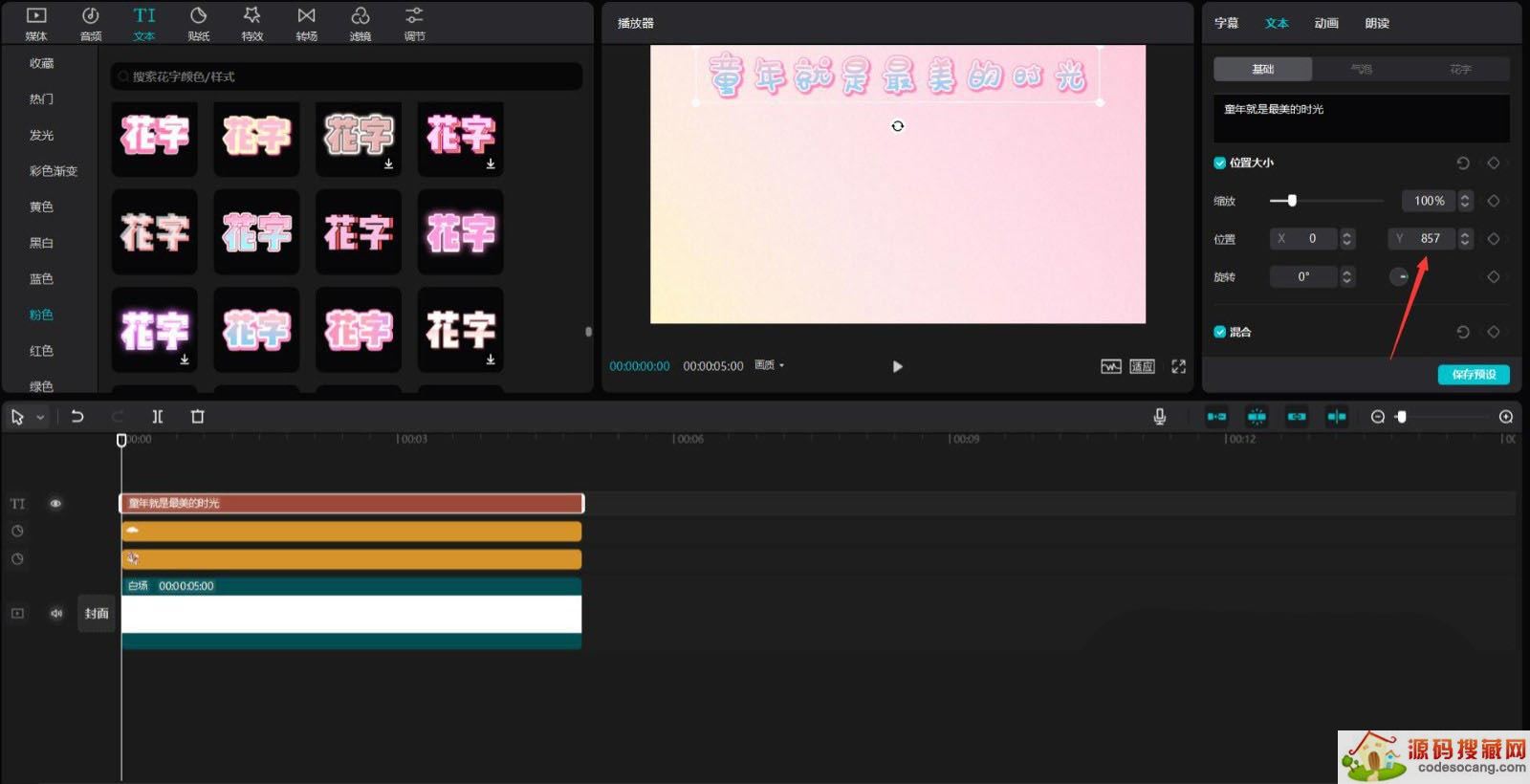Viewport: 1530px width, 784px height.
Task: Enter fullscreen preview mode
Action: (1178, 366)
